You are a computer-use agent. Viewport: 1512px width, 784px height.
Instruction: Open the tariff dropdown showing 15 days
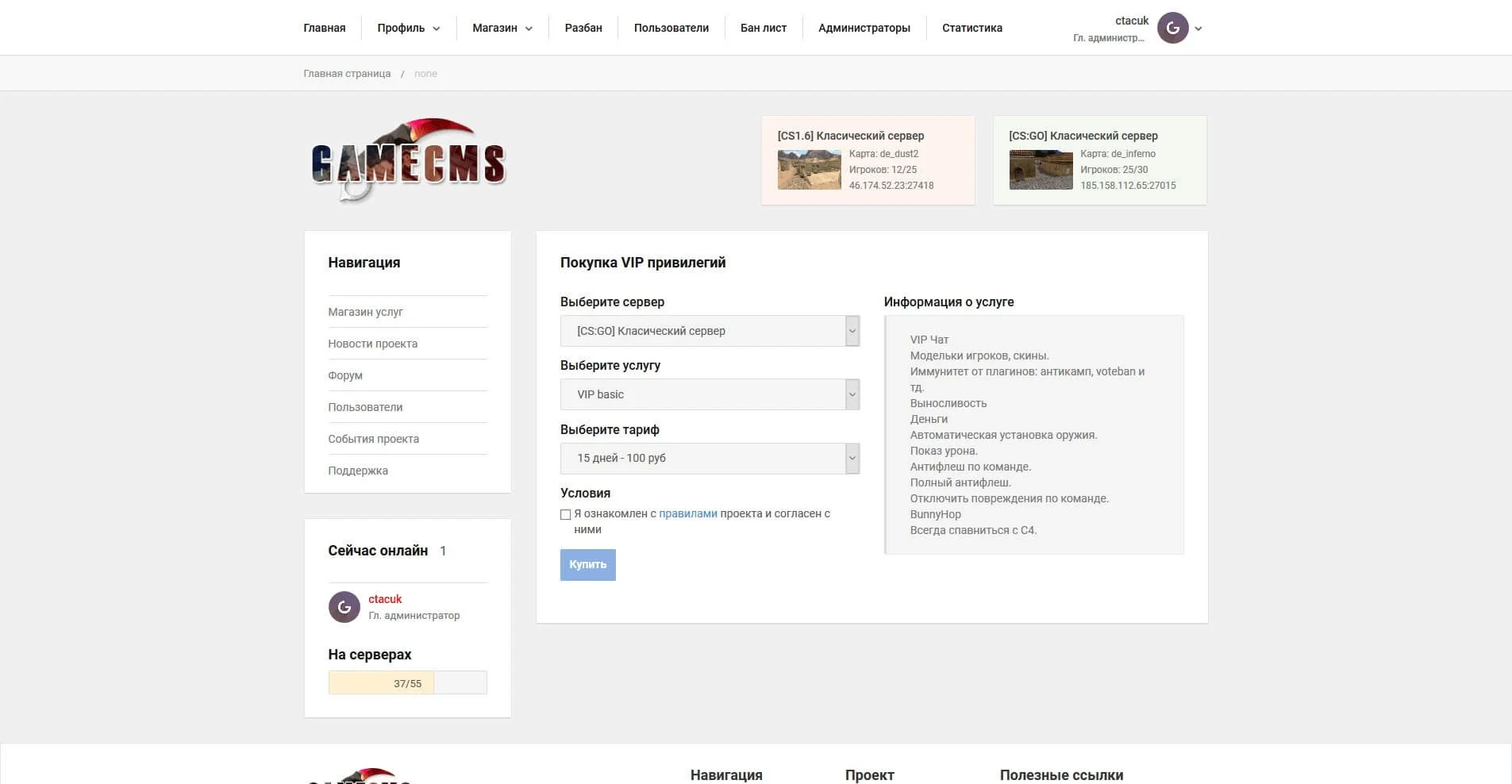(x=710, y=459)
